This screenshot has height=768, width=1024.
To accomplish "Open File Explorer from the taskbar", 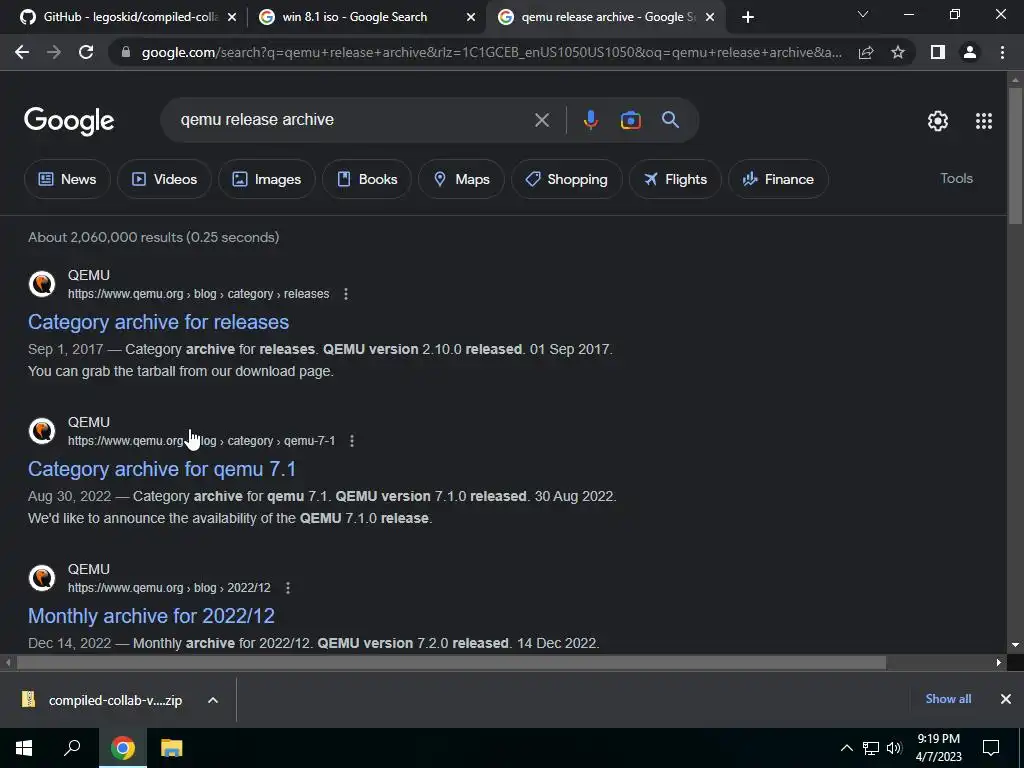I will [171, 748].
